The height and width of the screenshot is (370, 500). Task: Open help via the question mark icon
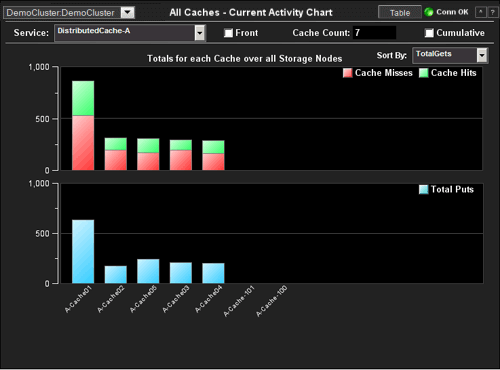click(x=492, y=12)
